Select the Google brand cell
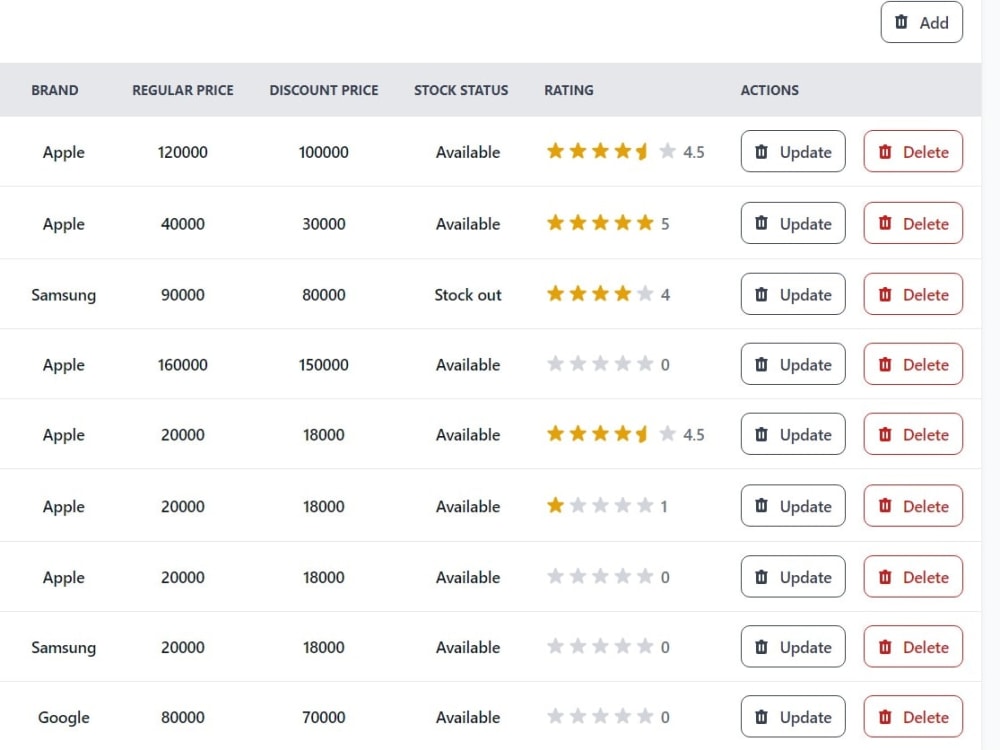The image size is (1000, 750). (64, 717)
